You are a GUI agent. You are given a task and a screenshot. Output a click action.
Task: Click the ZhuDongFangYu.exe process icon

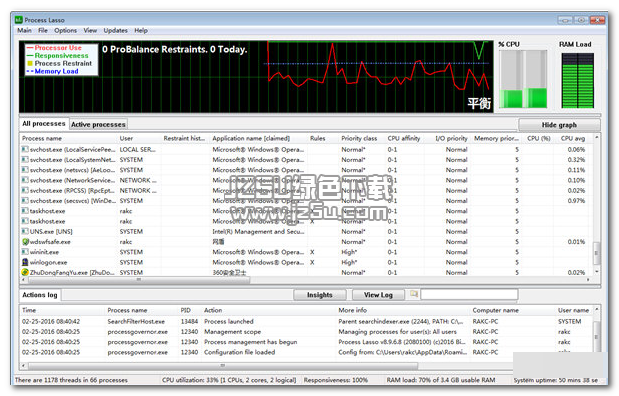(25, 272)
